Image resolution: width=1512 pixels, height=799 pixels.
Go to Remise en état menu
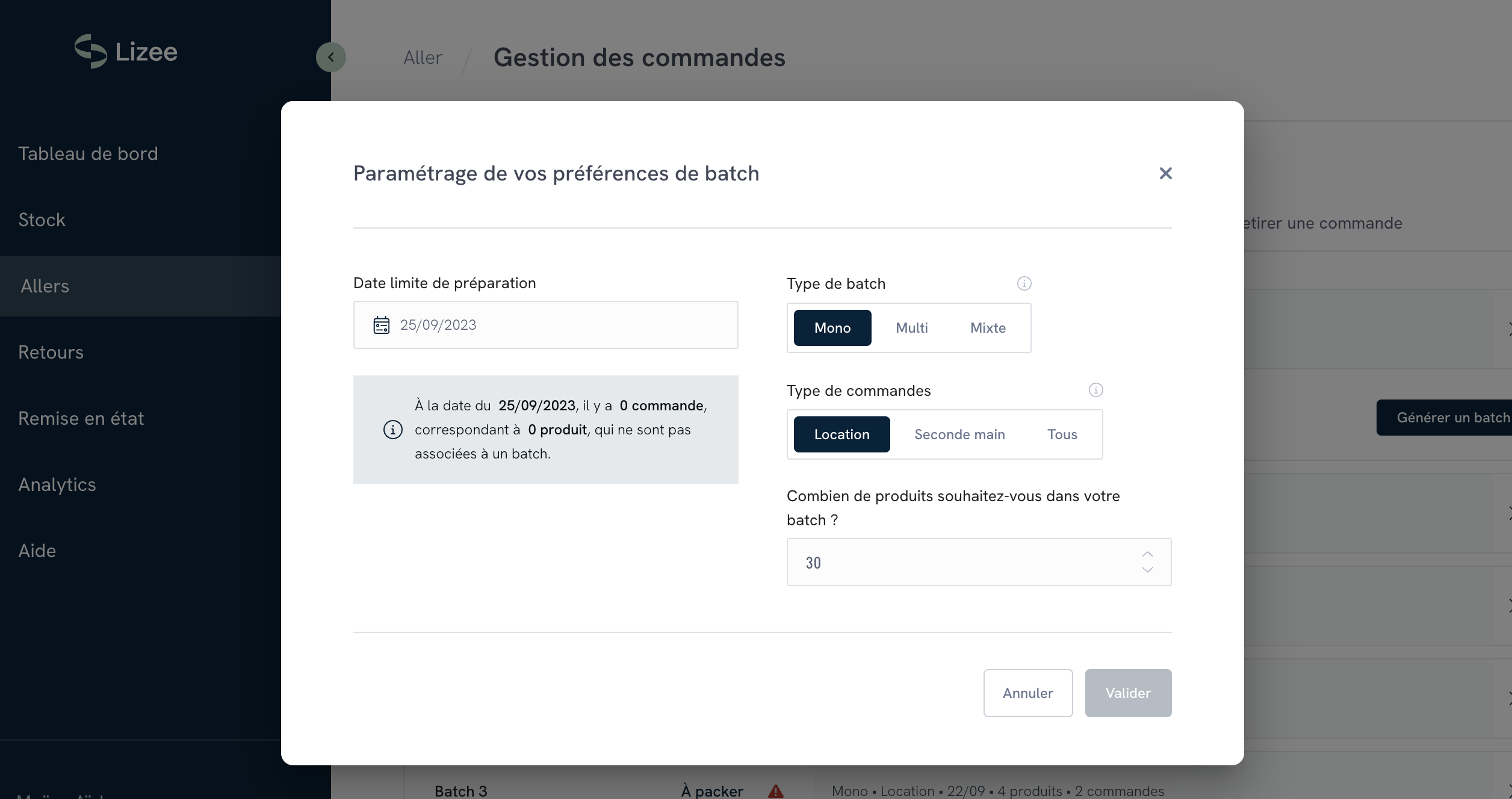click(x=81, y=418)
